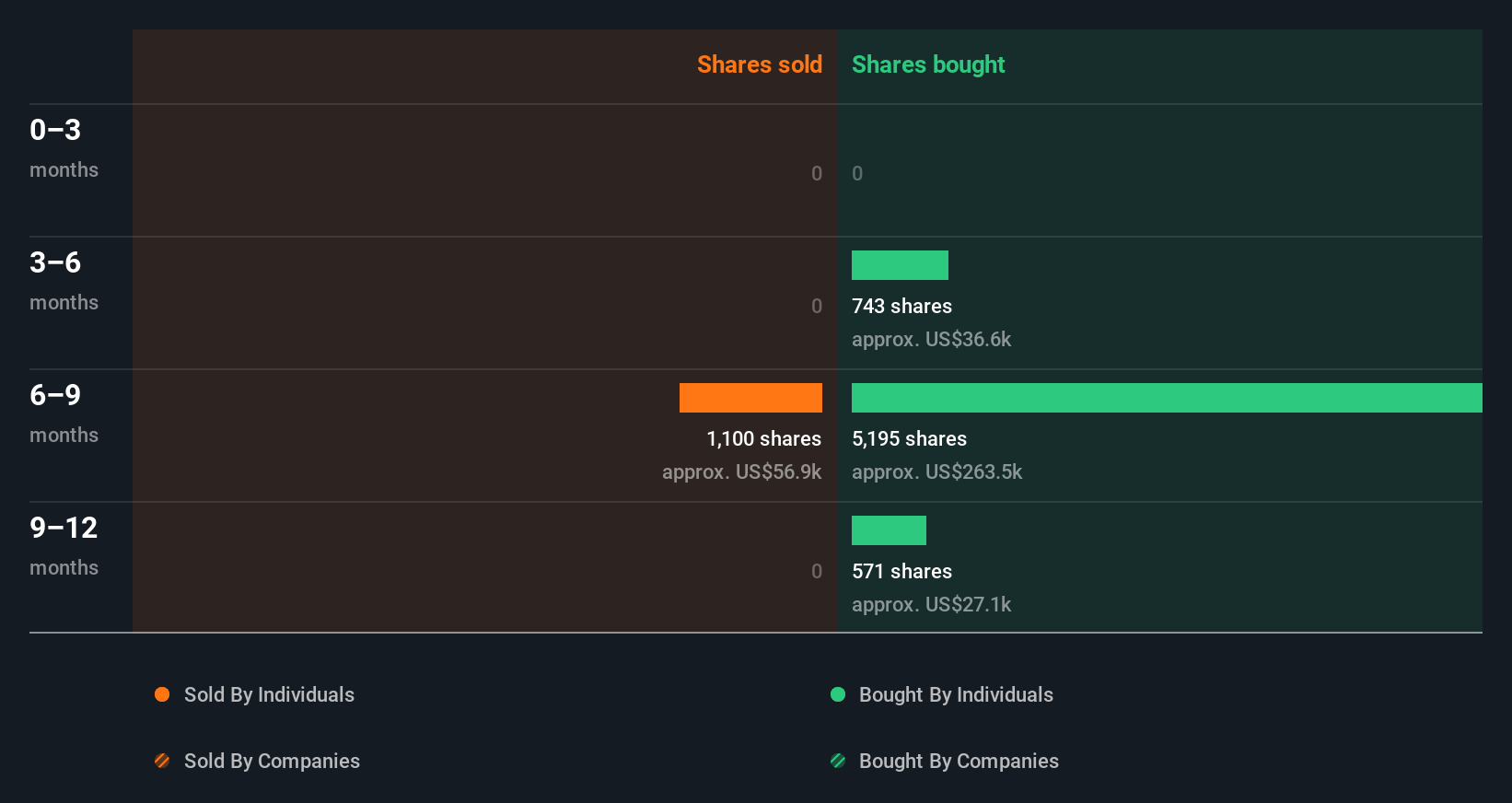
Task: Click the striped Sold By Companies legend icon
Action: [162, 761]
